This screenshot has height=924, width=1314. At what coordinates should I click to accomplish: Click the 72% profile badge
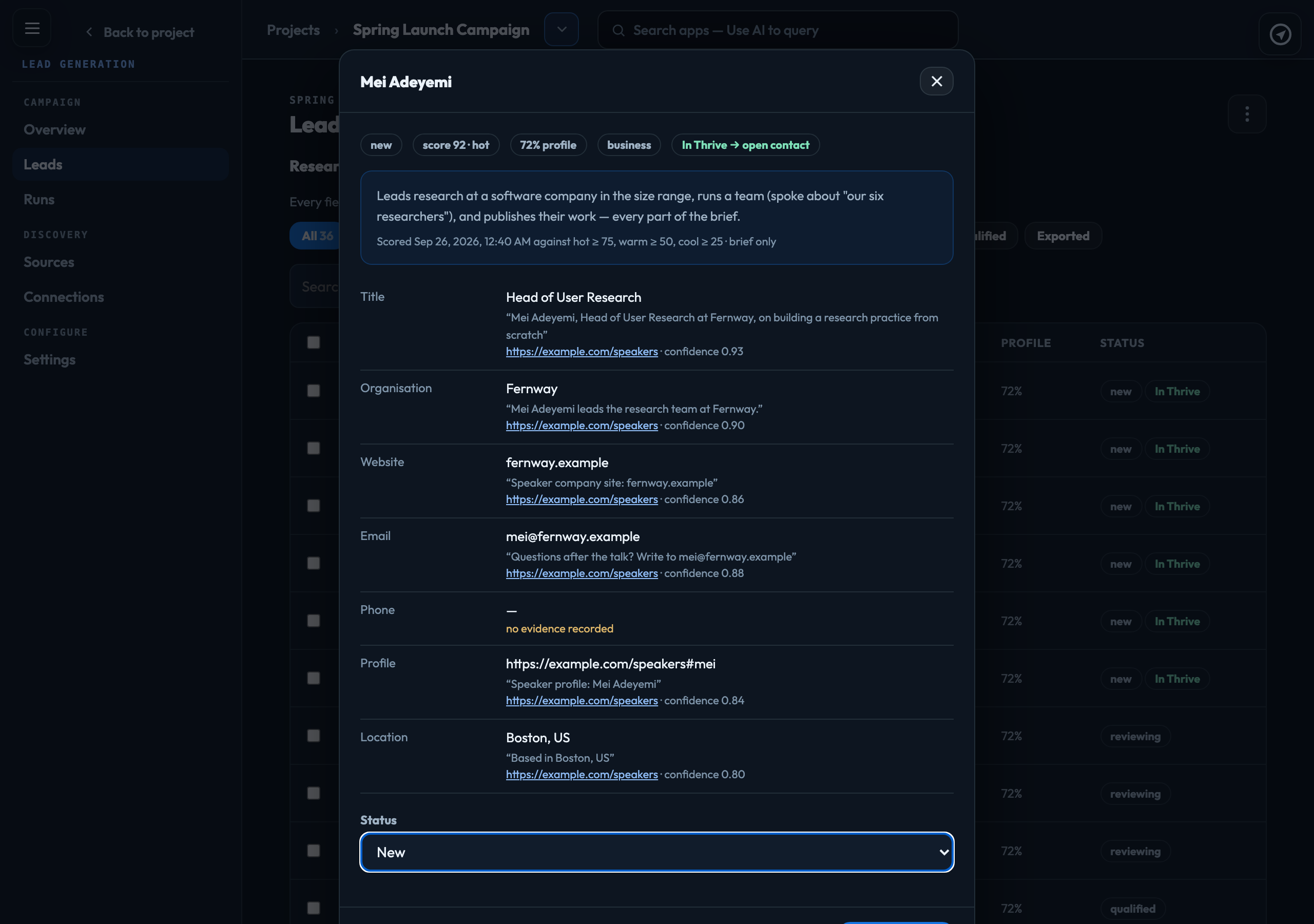coord(548,145)
